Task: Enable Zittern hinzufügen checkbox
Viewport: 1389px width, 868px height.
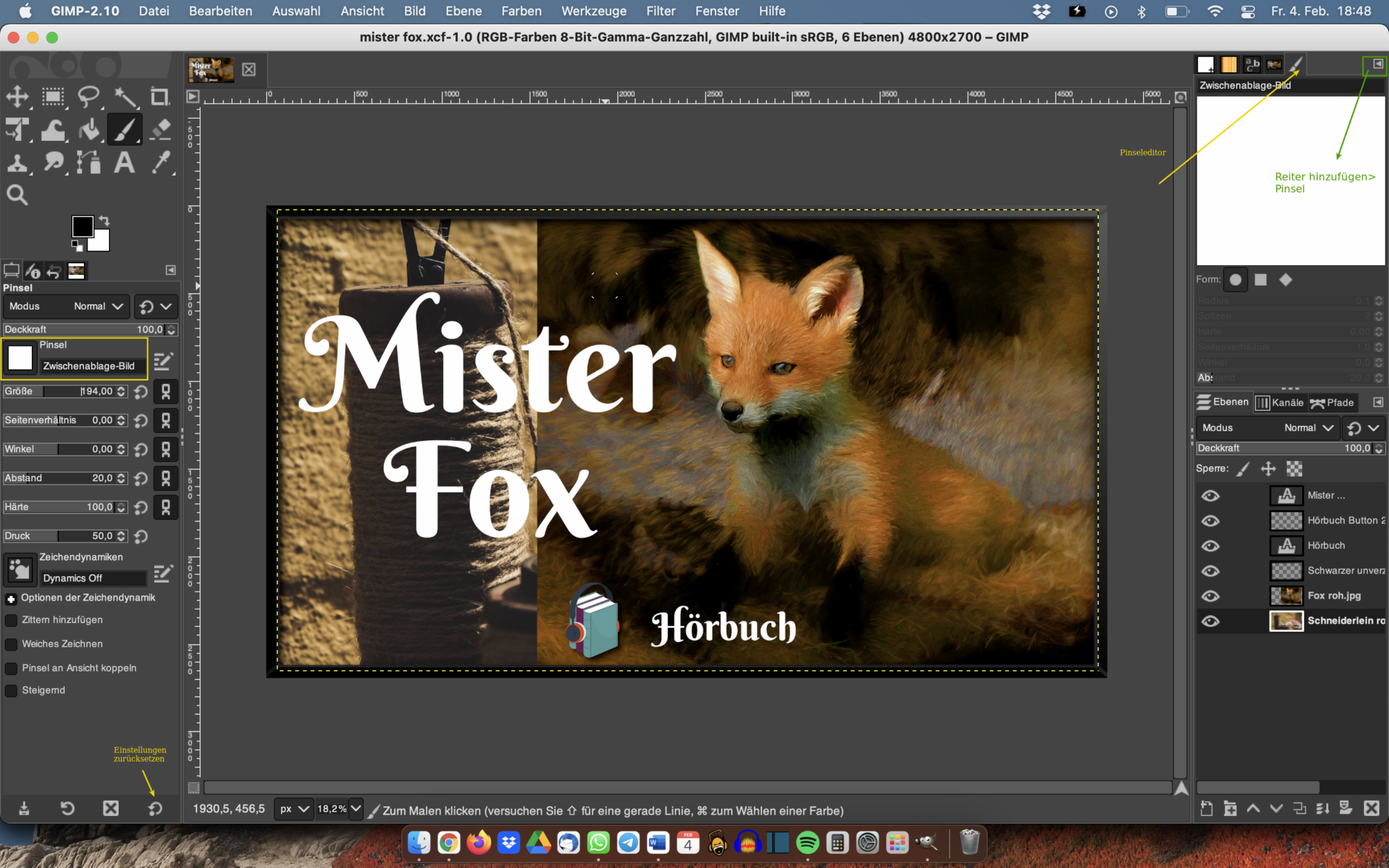Action: point(11,620)
